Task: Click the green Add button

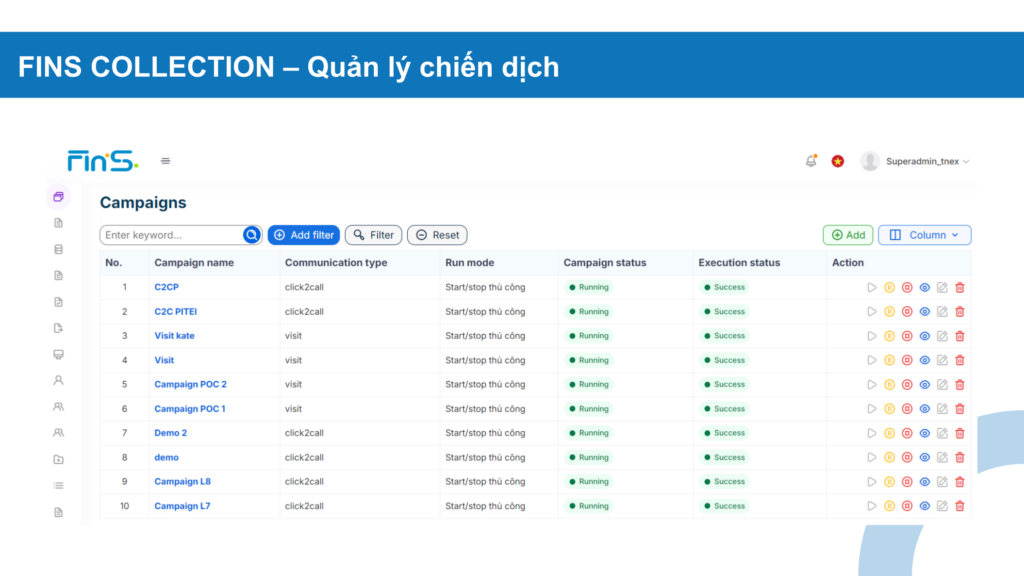Action: point(848,235)
